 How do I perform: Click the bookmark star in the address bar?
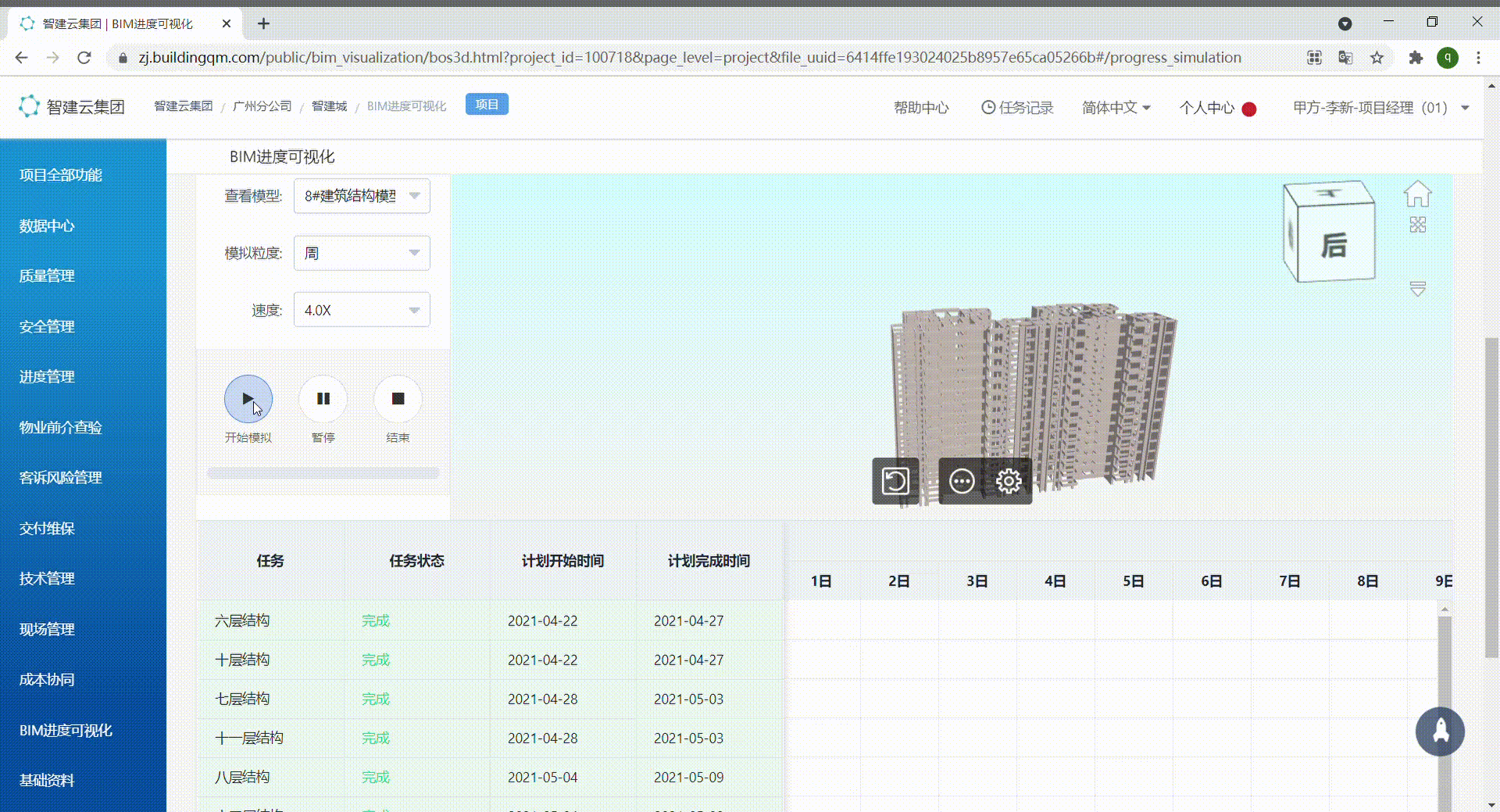(1377, 58)
